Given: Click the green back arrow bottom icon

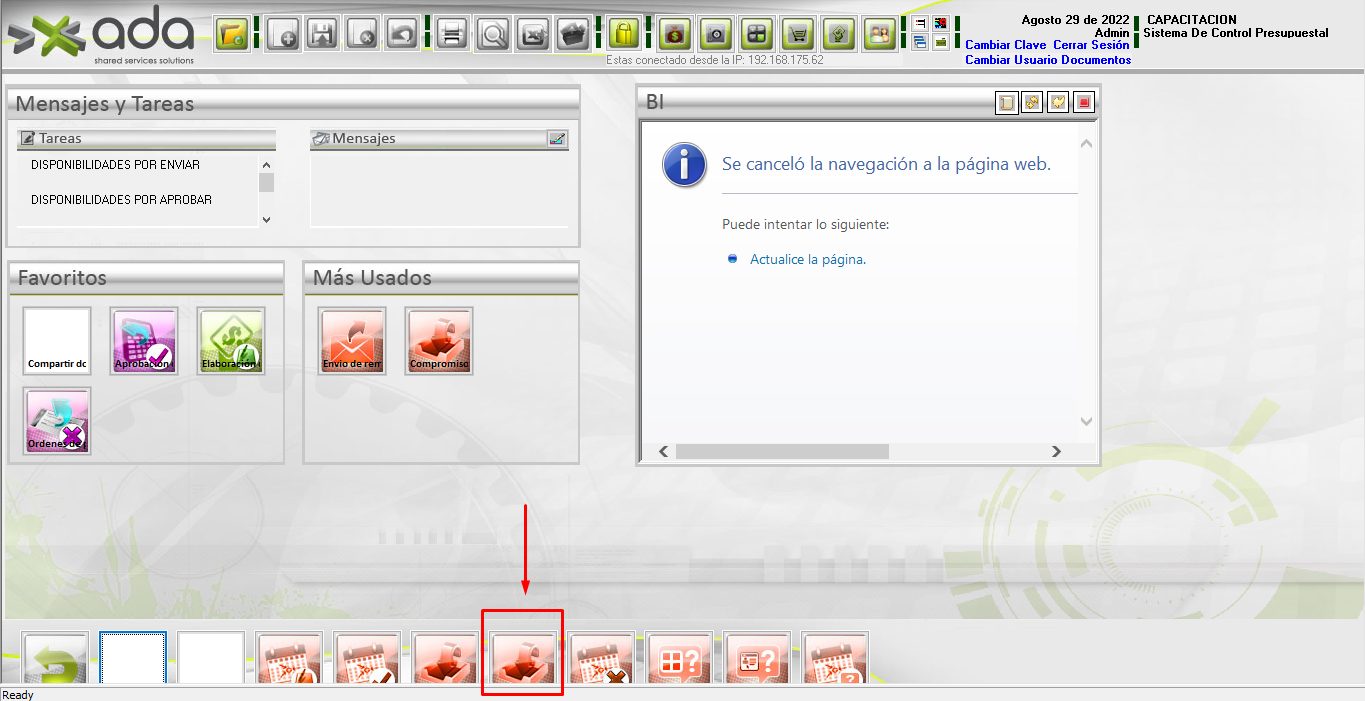Looking at the screenshot, I should pos(56,659).
